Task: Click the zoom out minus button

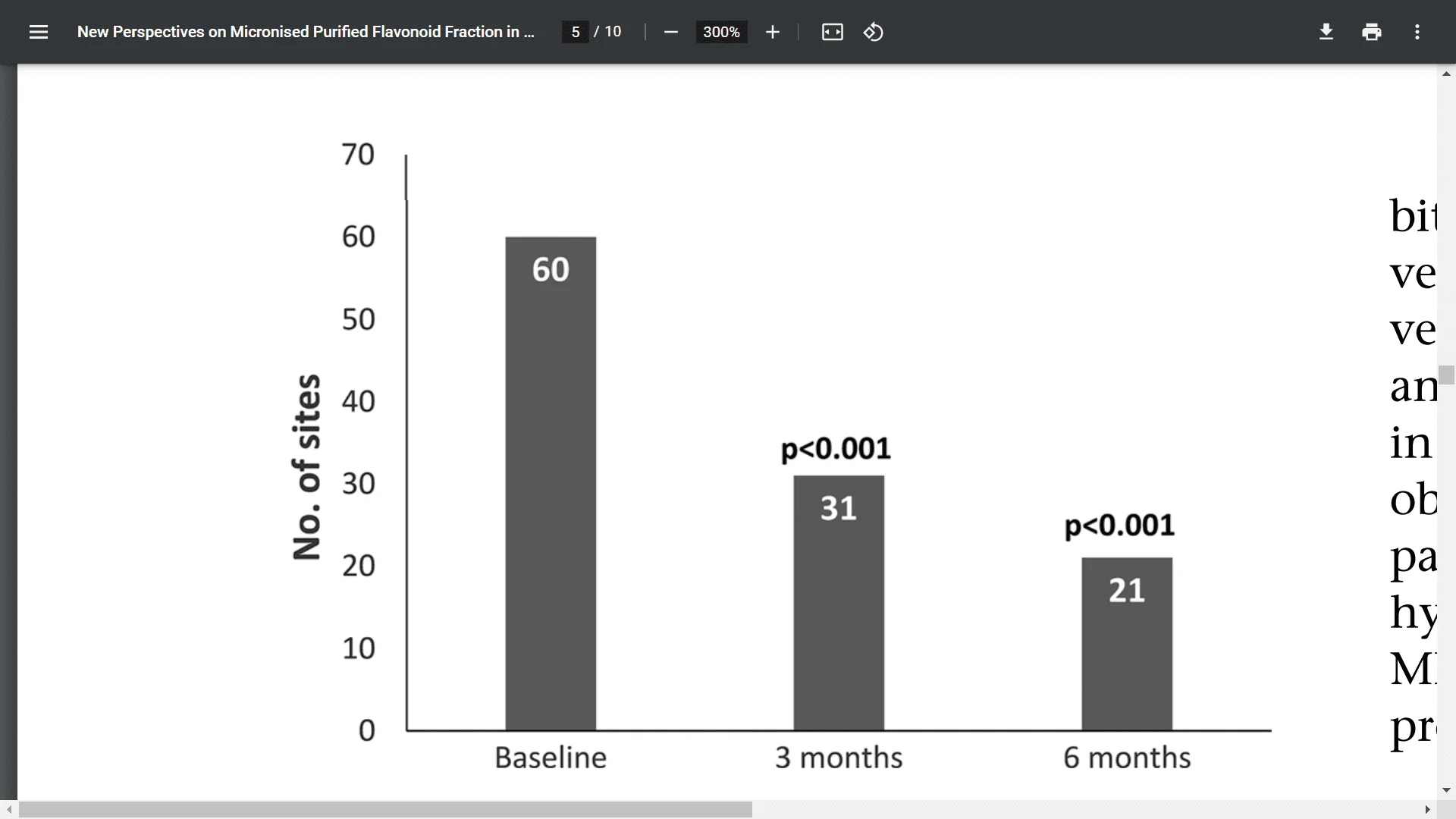Action: [x=670, y=32]
